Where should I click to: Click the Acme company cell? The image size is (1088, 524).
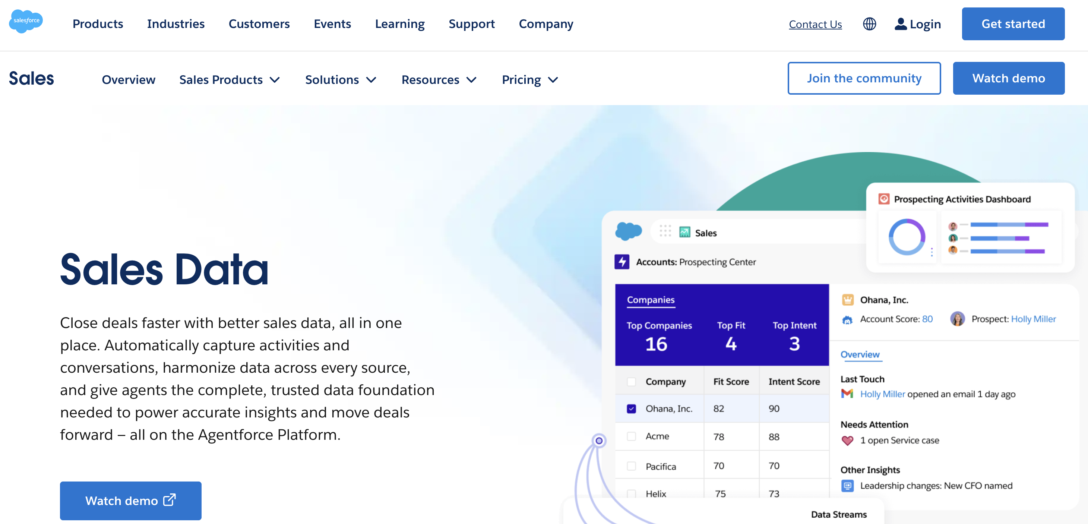click(x=657, y=437)
